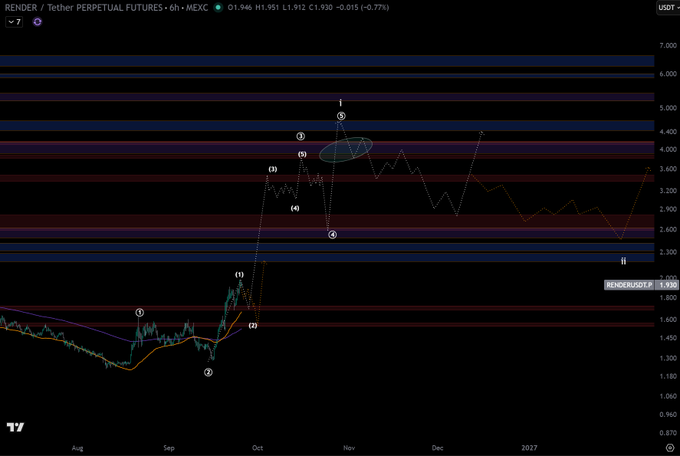Image resolution: width=680 pixels, height=456 pixels.
Task: Select the circled 1 wave label
Action: click(140, 312)
